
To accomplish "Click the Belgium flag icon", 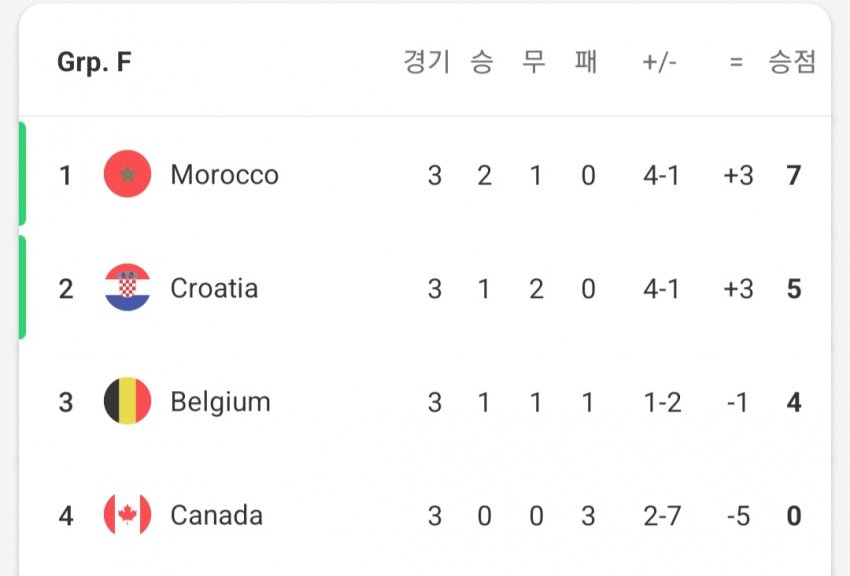I will point(127,401).
